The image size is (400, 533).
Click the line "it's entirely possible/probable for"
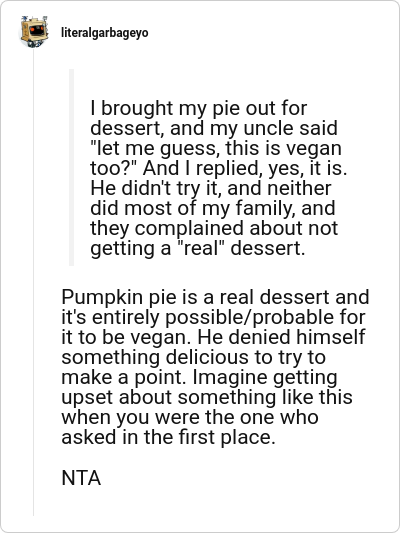pyautogui.click(x=213, y=317)
